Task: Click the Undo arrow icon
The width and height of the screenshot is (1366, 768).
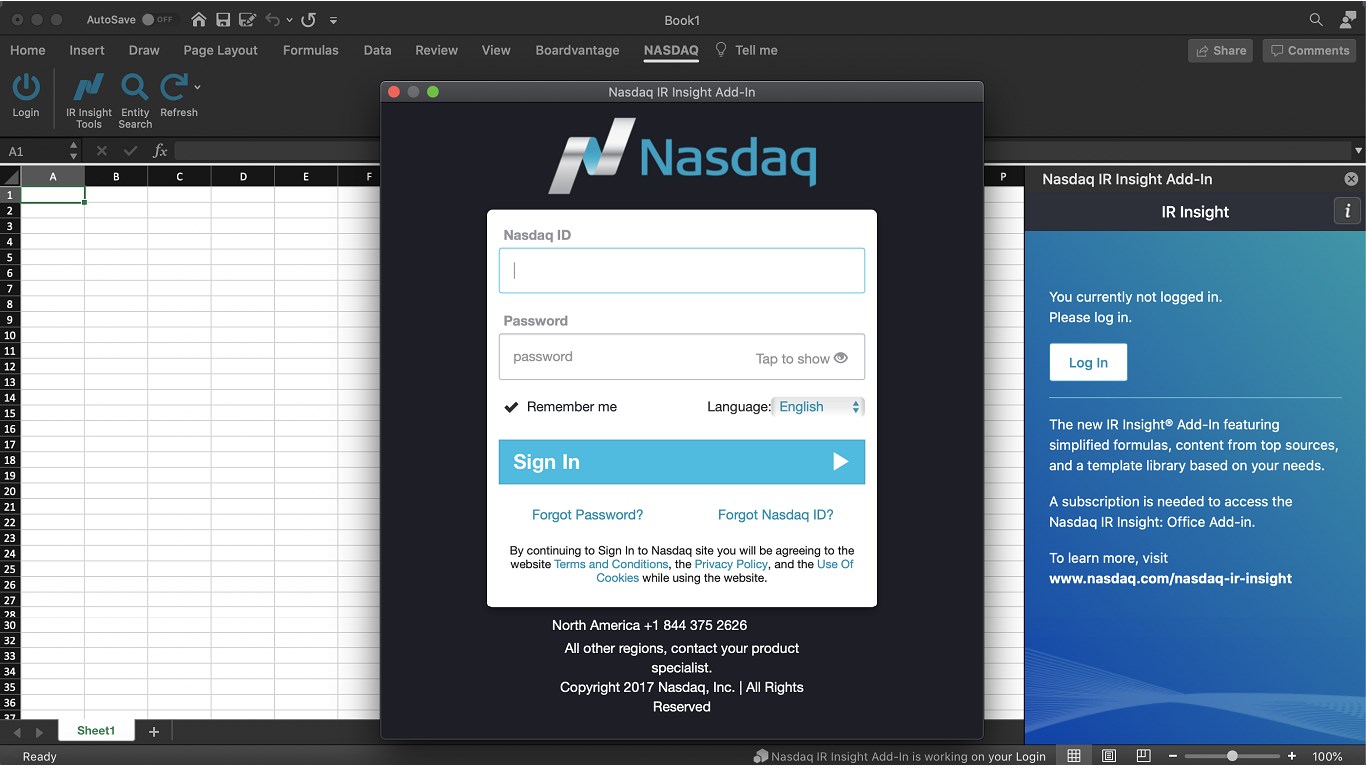Action: pyautogui.click(x=273, y=20)
